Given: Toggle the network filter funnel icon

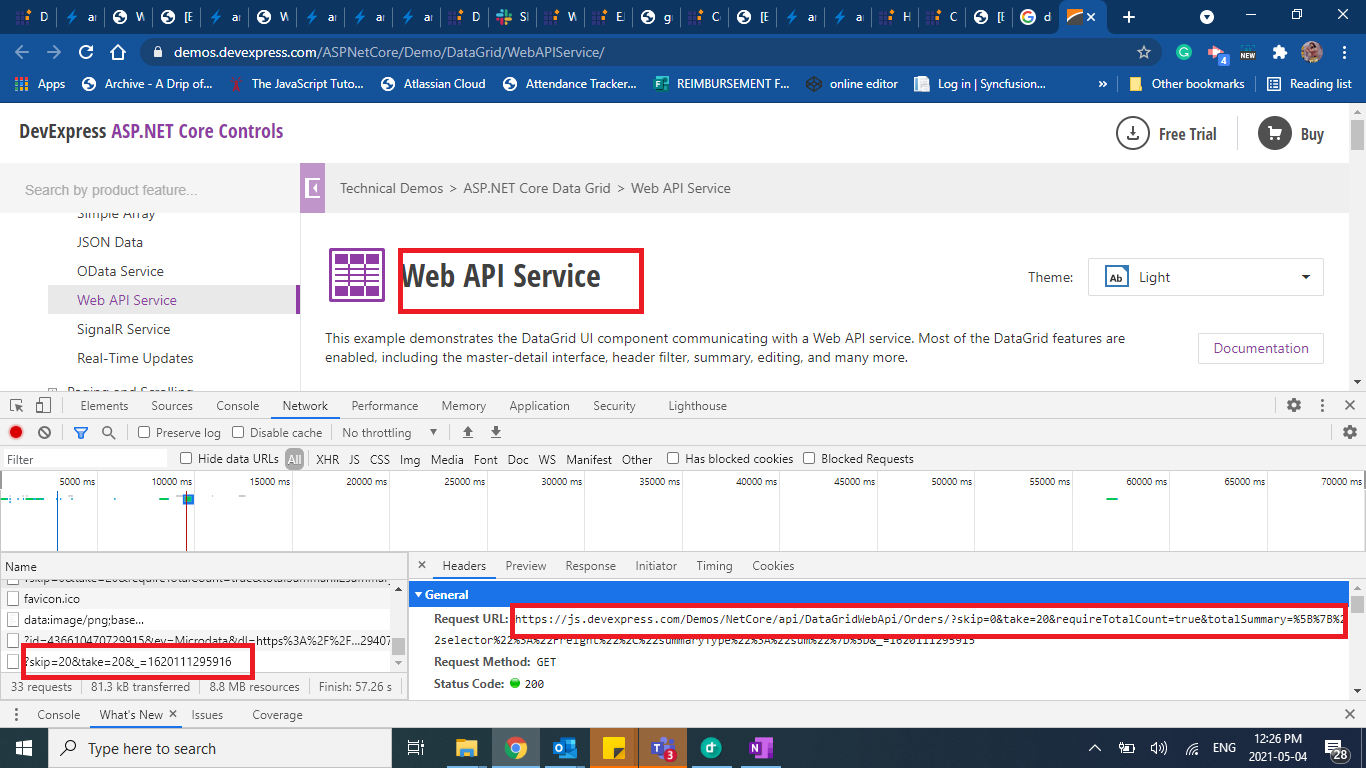Looking at the screenshot, I should 81,432.
